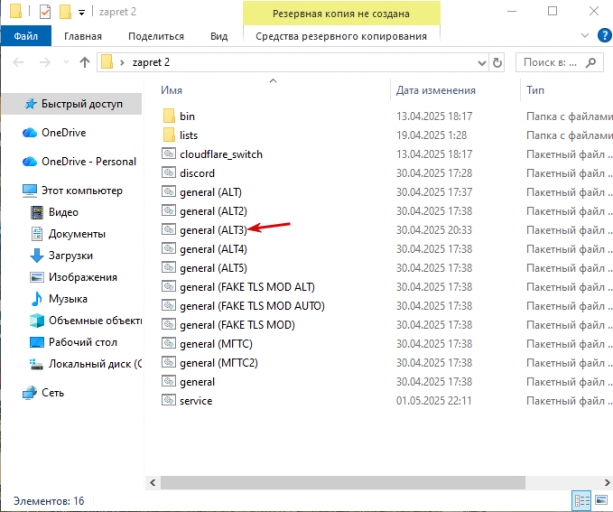Open the bin folder

click(187, 116)
